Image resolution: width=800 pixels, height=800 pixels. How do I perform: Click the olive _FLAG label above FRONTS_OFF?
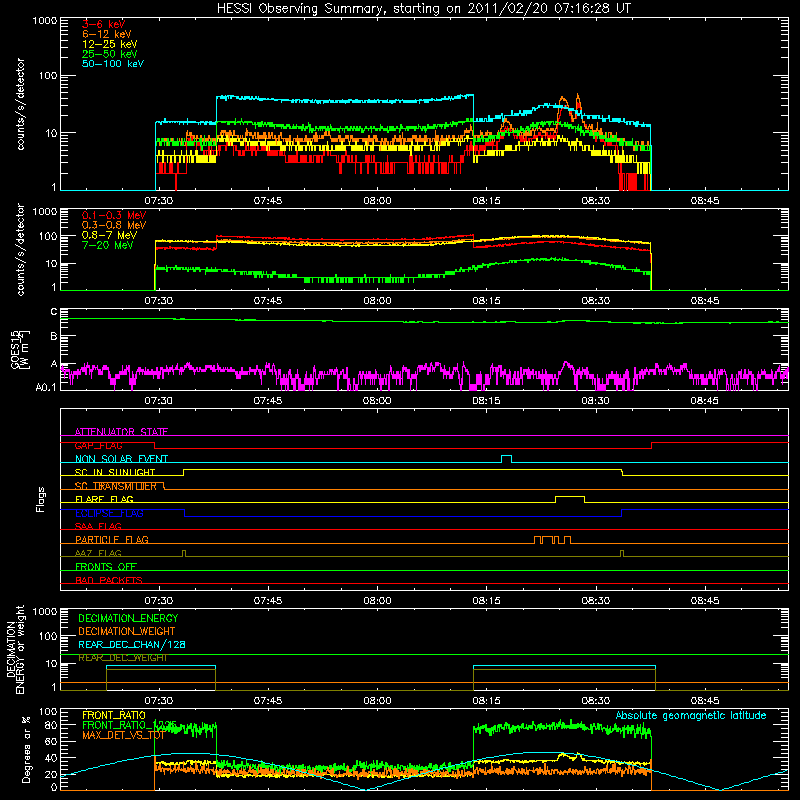(98, 553)
